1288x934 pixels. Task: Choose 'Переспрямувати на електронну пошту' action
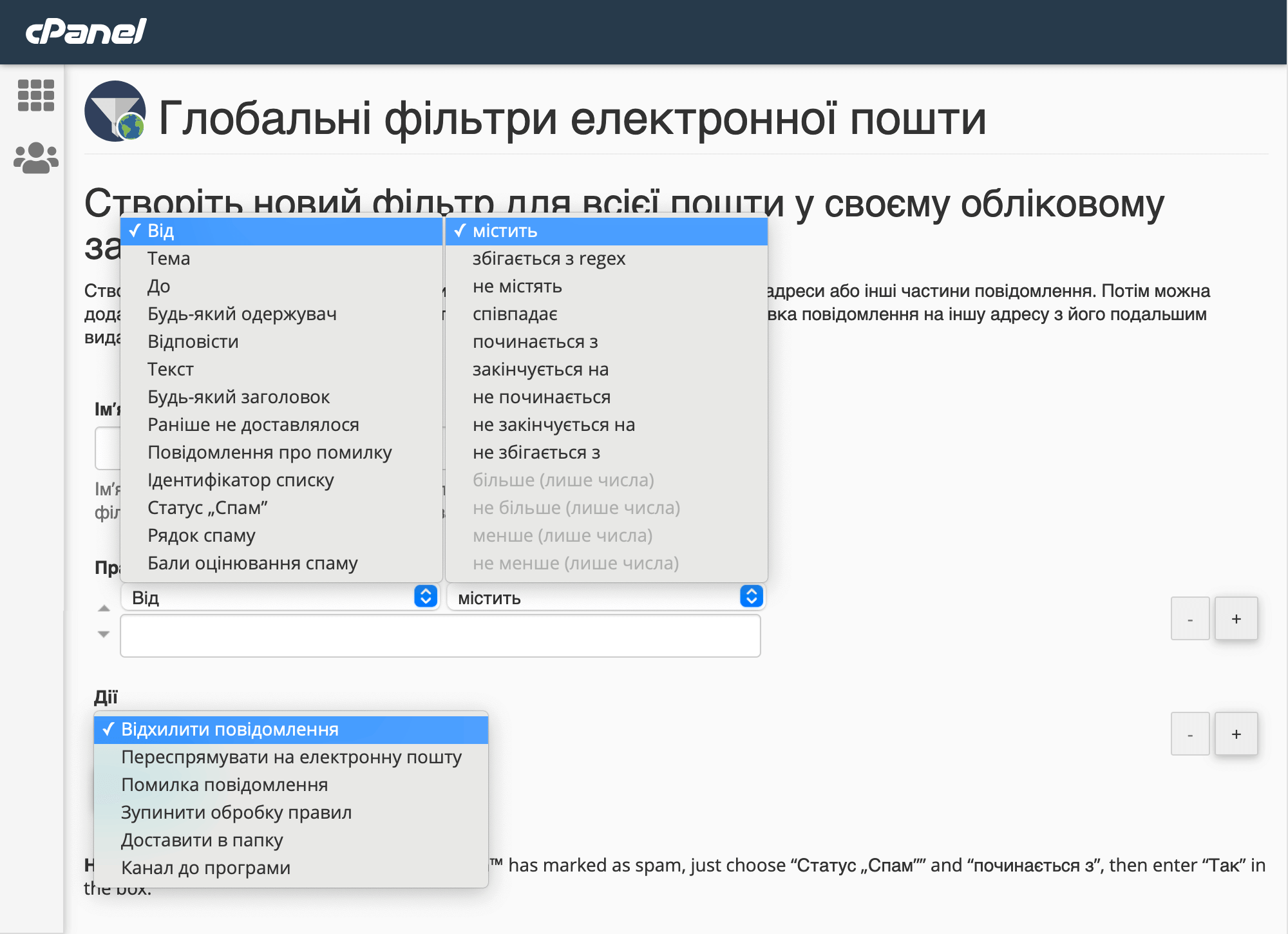point(291,757)
